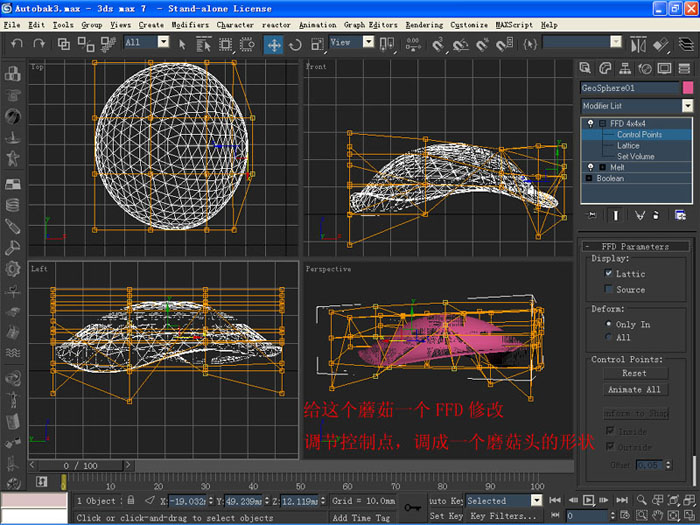Open the Create command panel tab
This screenshot has width=700, height=525.
click(585, 68)
